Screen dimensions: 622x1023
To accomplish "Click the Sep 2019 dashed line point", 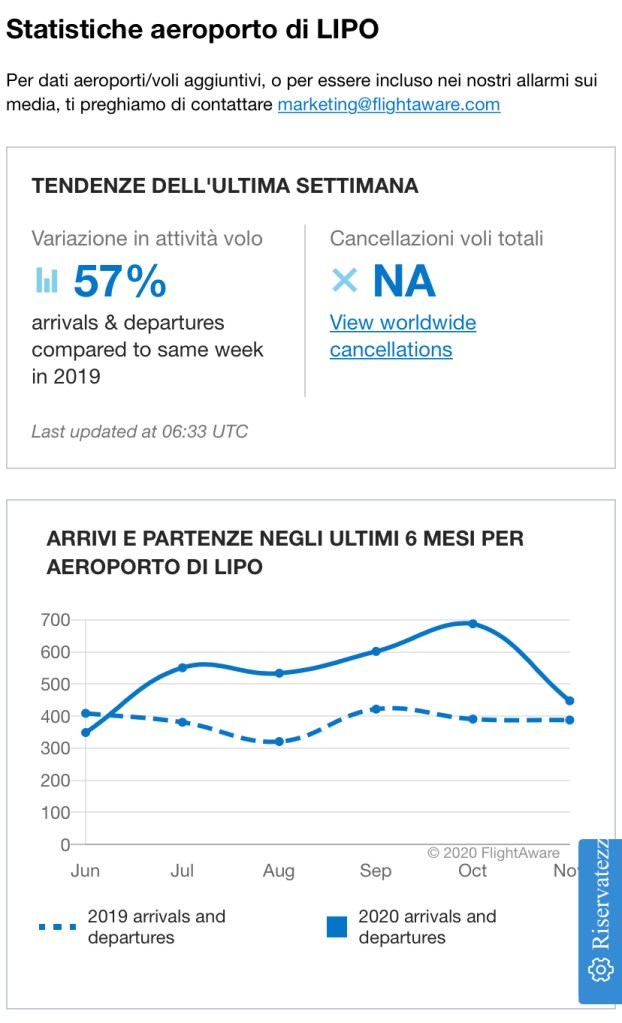I will [x=376, y=709].
